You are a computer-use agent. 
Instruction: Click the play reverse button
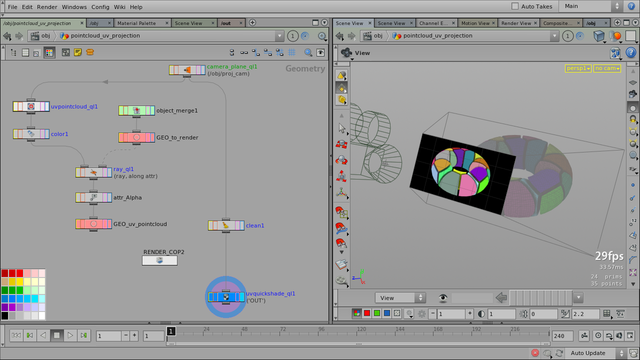click(x=43, y=336)
